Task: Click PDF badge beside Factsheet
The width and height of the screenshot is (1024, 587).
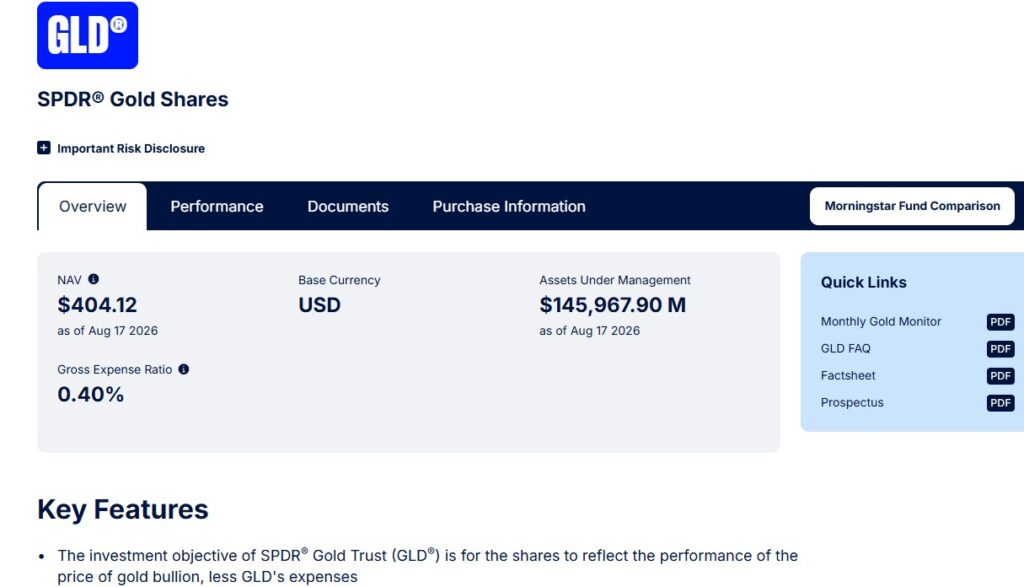Action: tap(1000, 376)
